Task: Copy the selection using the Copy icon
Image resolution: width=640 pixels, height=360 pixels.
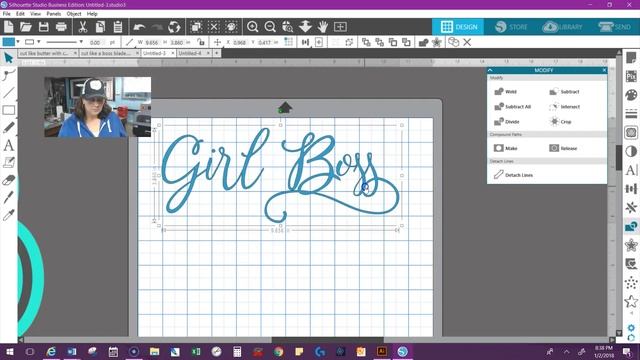Action: click(x=100, y=27)
